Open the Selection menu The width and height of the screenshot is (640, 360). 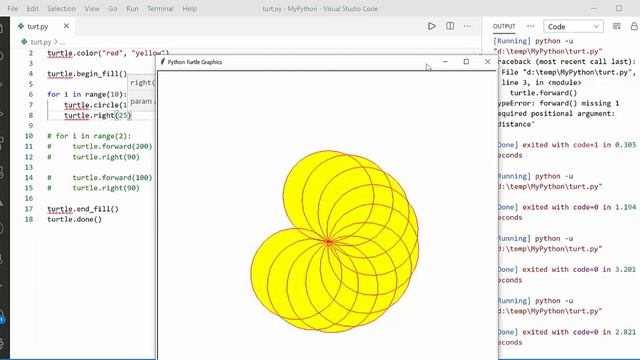pos(61,9)
